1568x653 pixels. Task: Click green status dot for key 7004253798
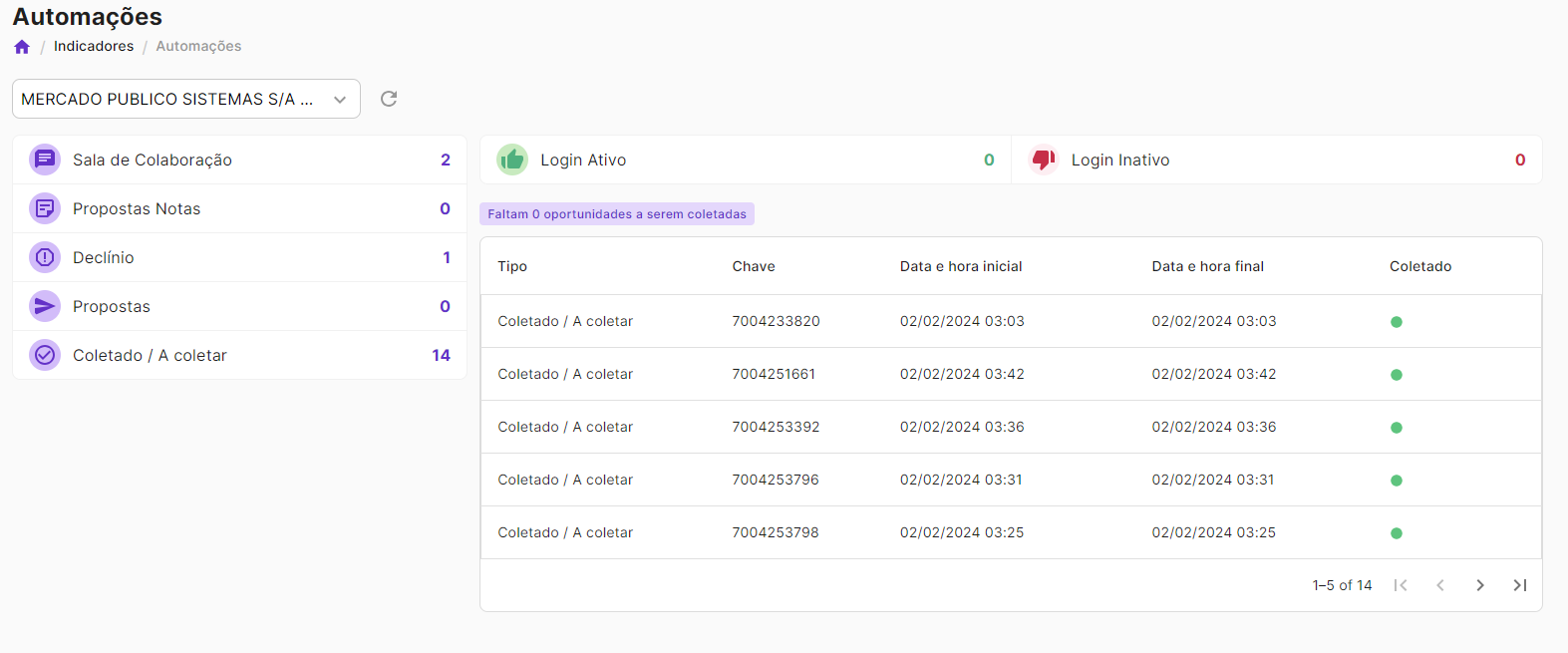(x=1397, y=533)
